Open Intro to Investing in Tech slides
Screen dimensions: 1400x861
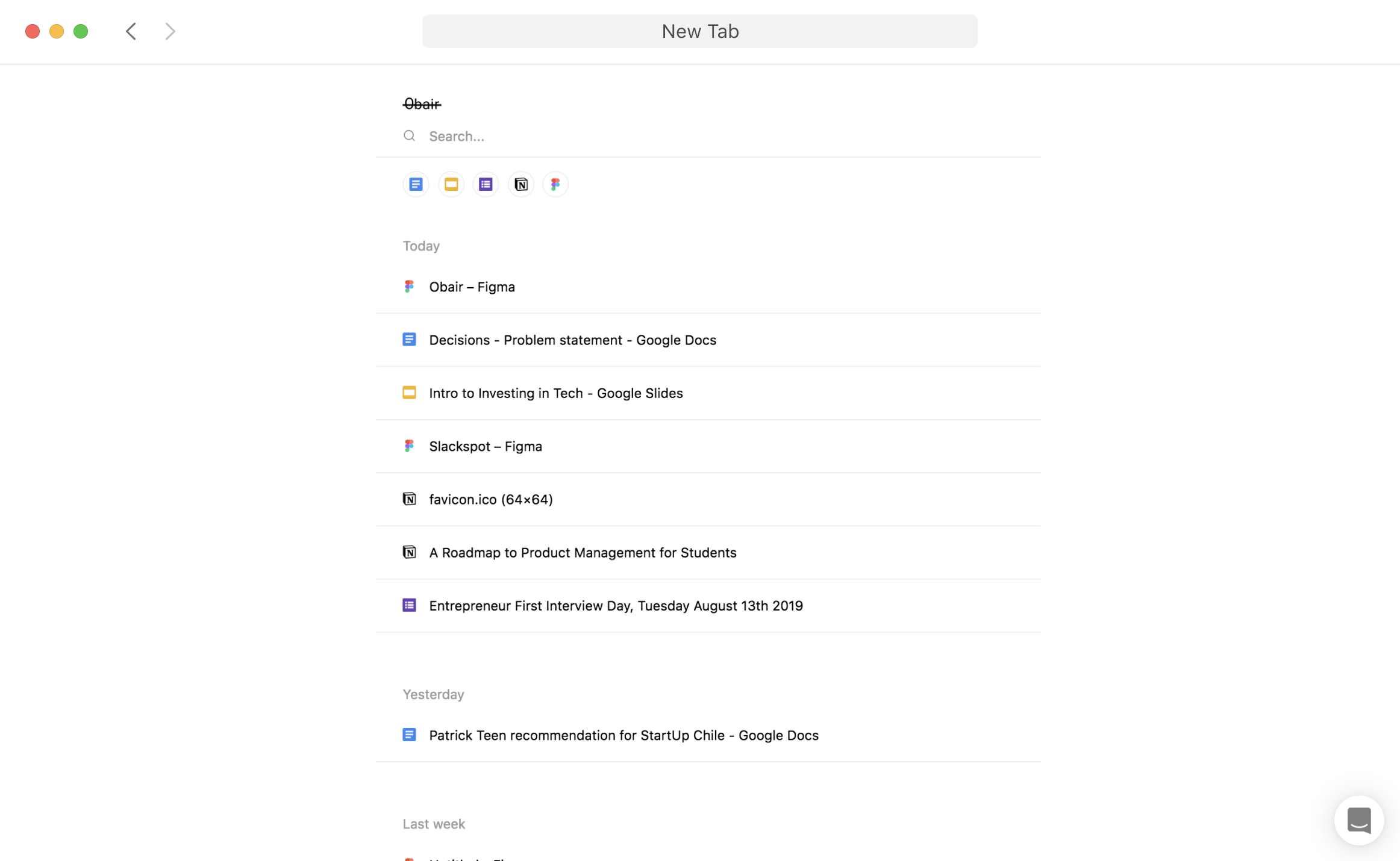click(708, 393)
